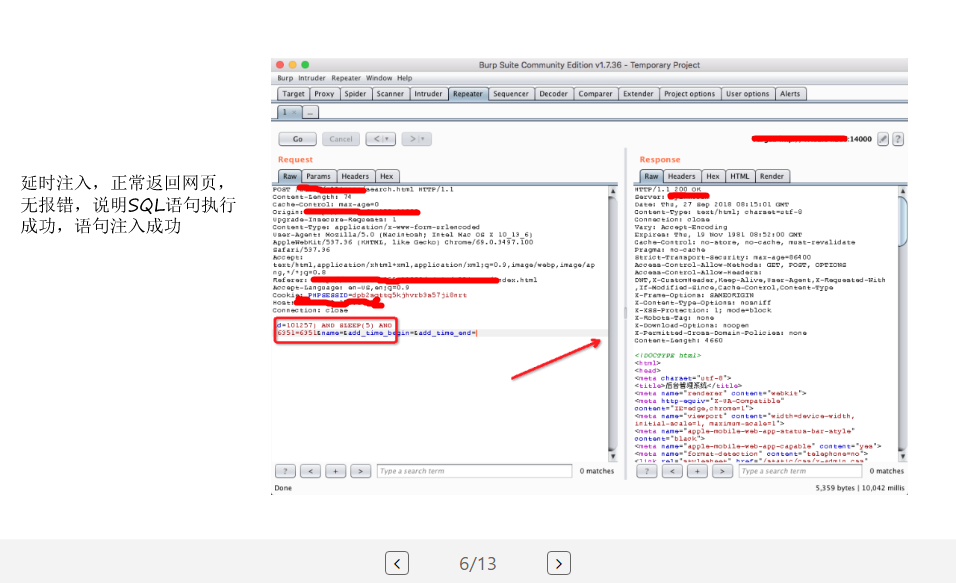This screenshot has width=956, height=583.
Task: Select response Raw view tab
Action: [x=651, y=176]
